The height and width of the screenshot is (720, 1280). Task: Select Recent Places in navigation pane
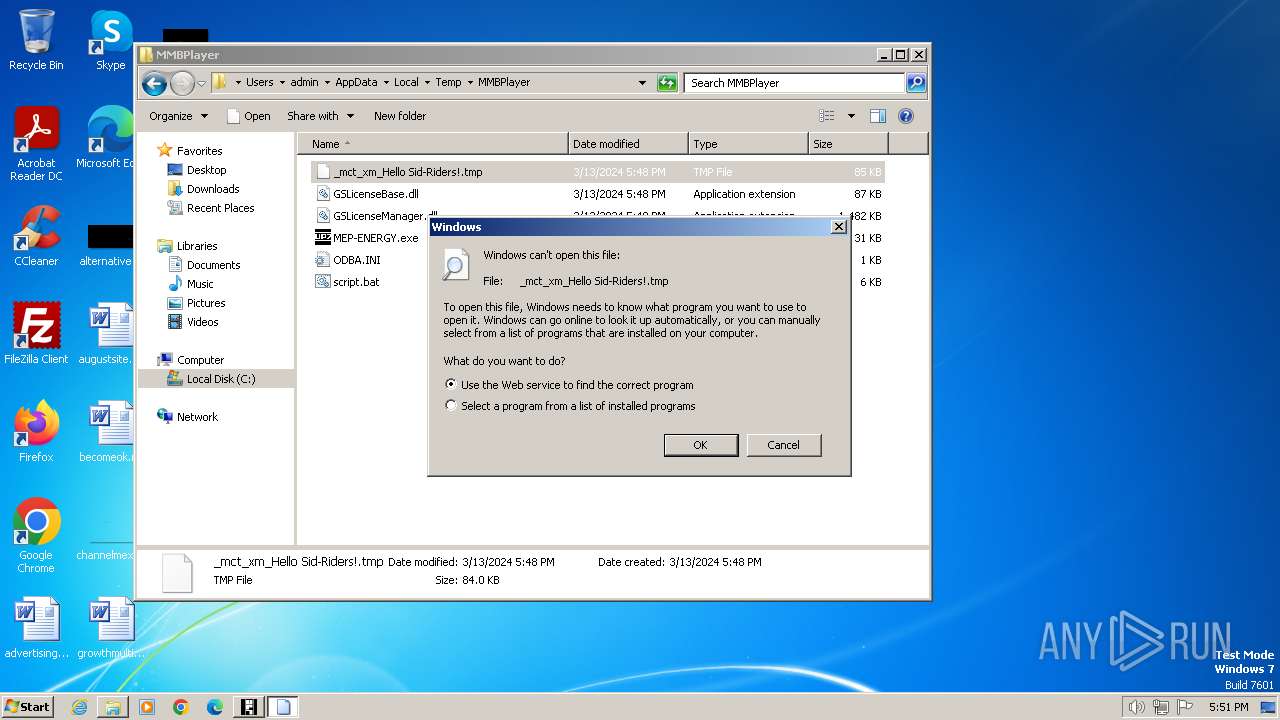pyautogui.click(x=220, y=208)
